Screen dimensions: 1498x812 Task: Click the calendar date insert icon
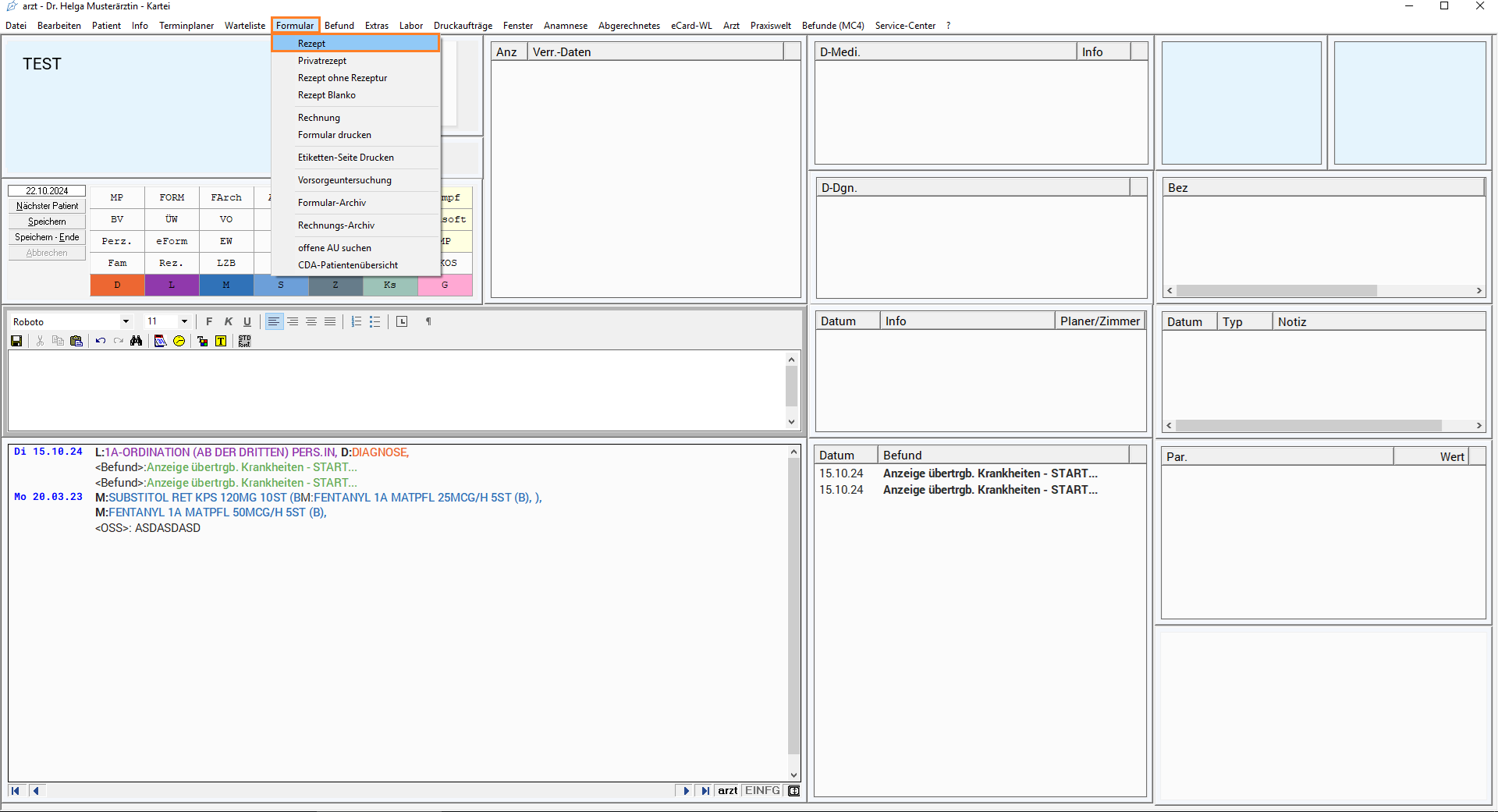[x=160, y=341]
